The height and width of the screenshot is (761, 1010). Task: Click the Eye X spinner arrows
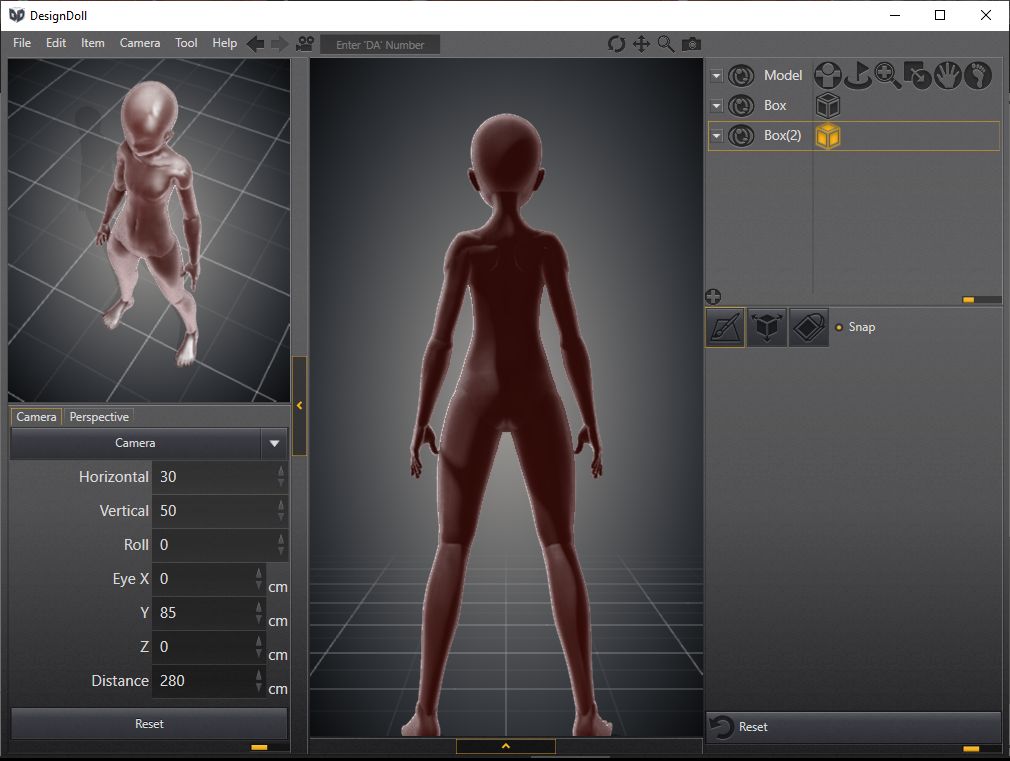pos(259,579)
